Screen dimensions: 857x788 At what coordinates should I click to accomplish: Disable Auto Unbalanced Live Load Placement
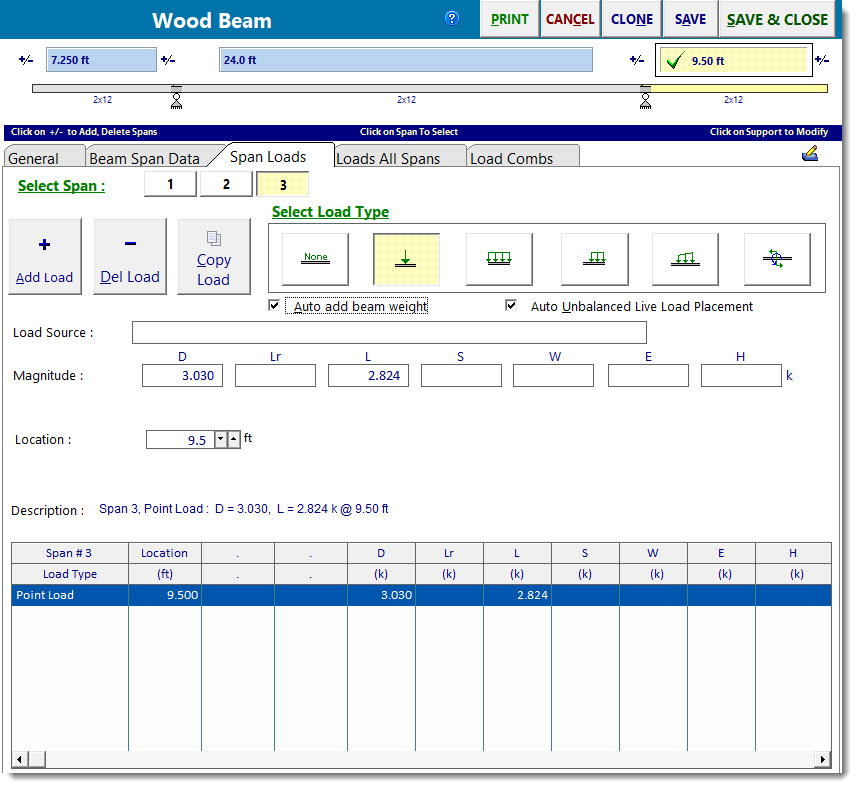(512, 306)
